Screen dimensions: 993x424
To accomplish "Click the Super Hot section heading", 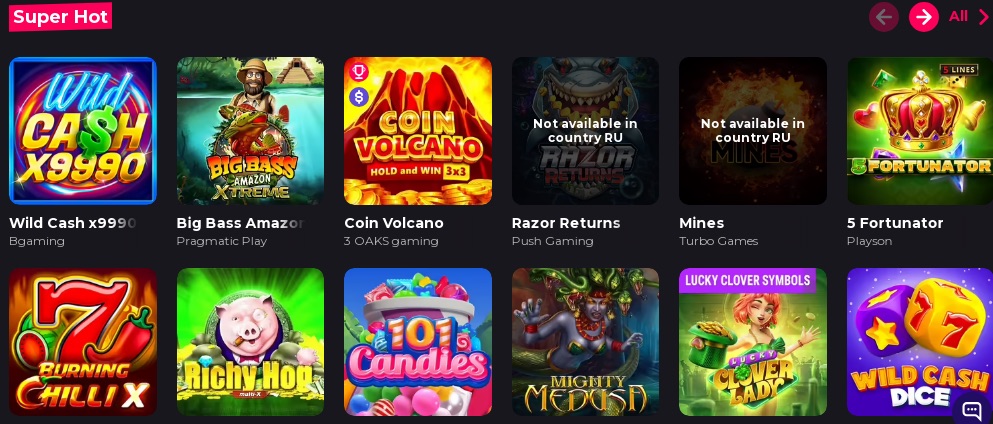I will tap(60, 16).
